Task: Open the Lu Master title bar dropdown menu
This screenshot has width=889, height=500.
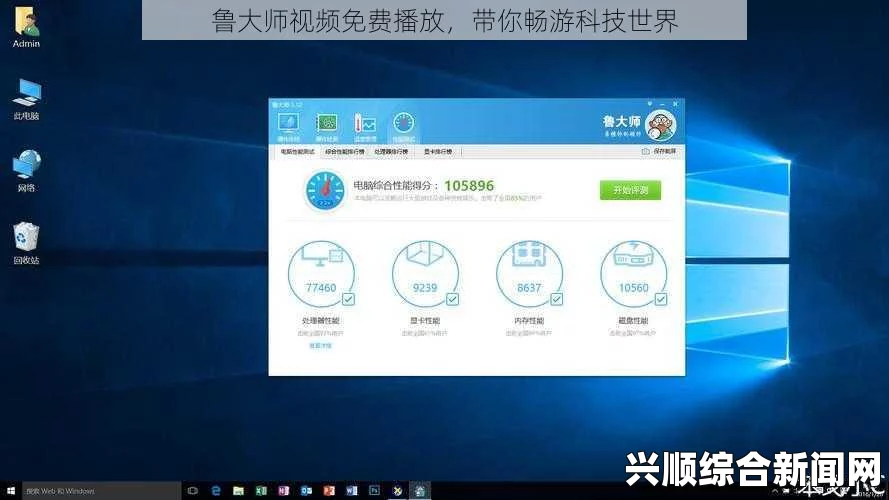Action: click(x=650, y=104)
